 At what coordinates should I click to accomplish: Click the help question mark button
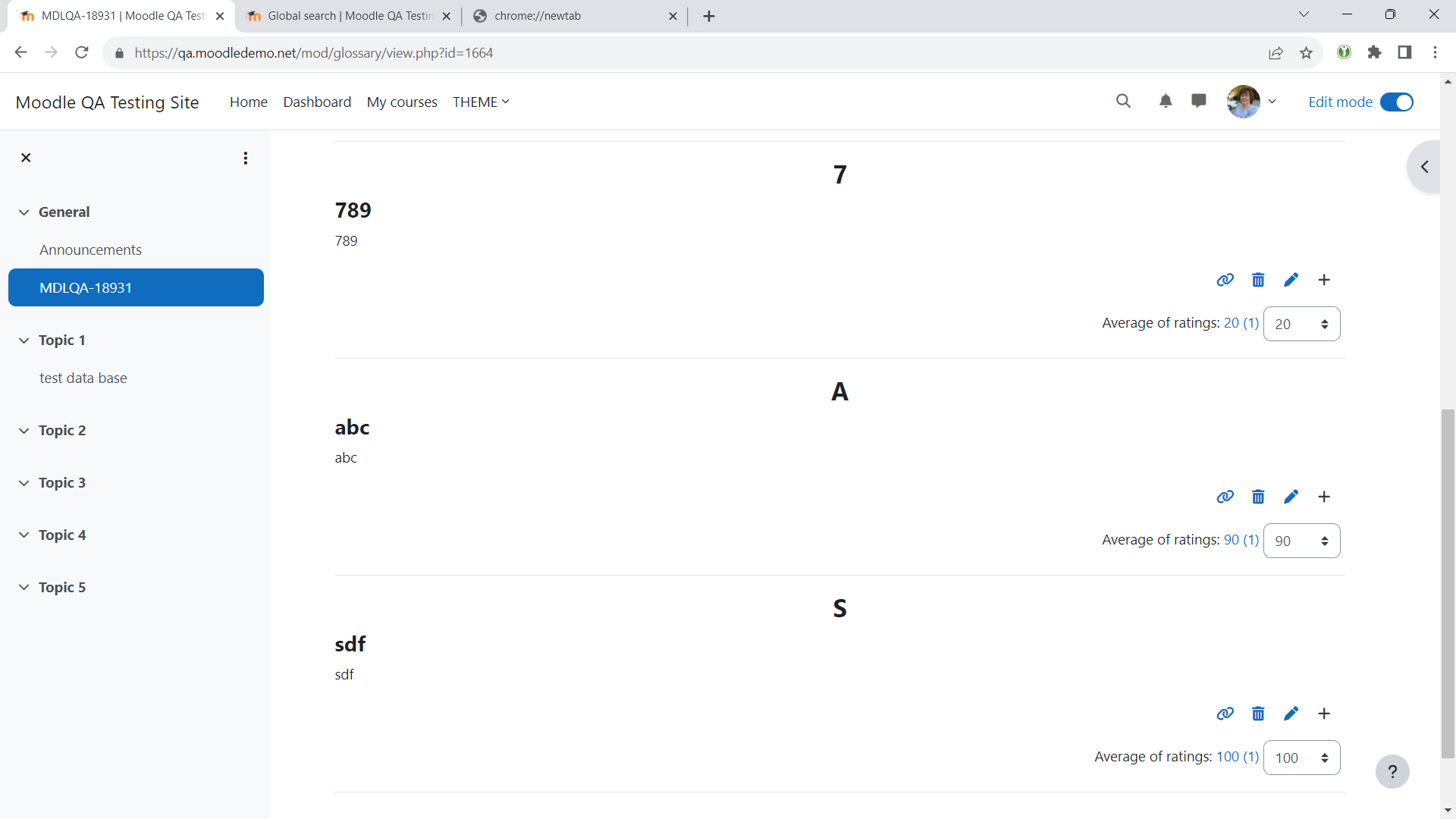(x=1392, y=771)
